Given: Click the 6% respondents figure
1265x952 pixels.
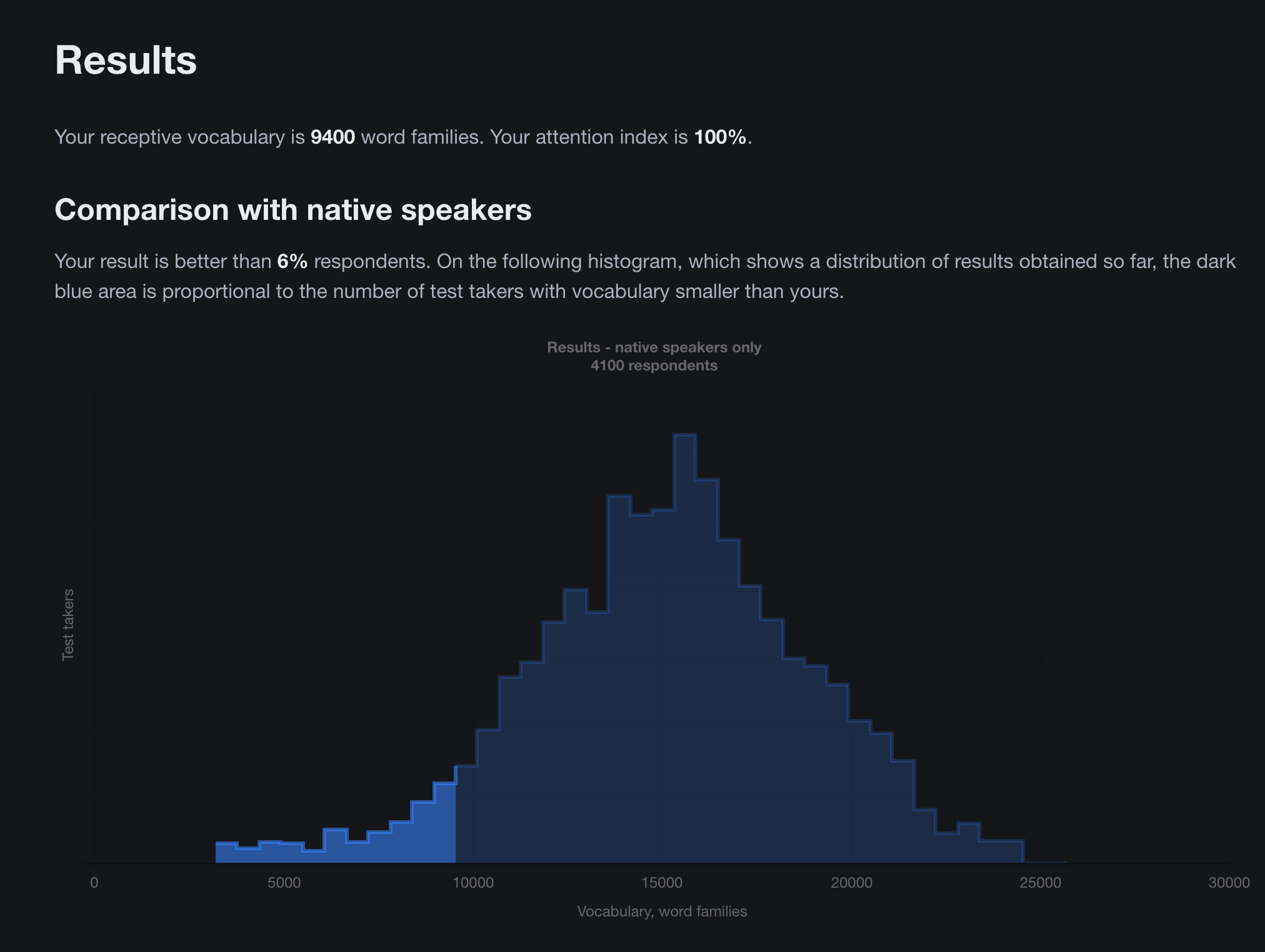Looking at the screenshot, I should tap(292, 261).
